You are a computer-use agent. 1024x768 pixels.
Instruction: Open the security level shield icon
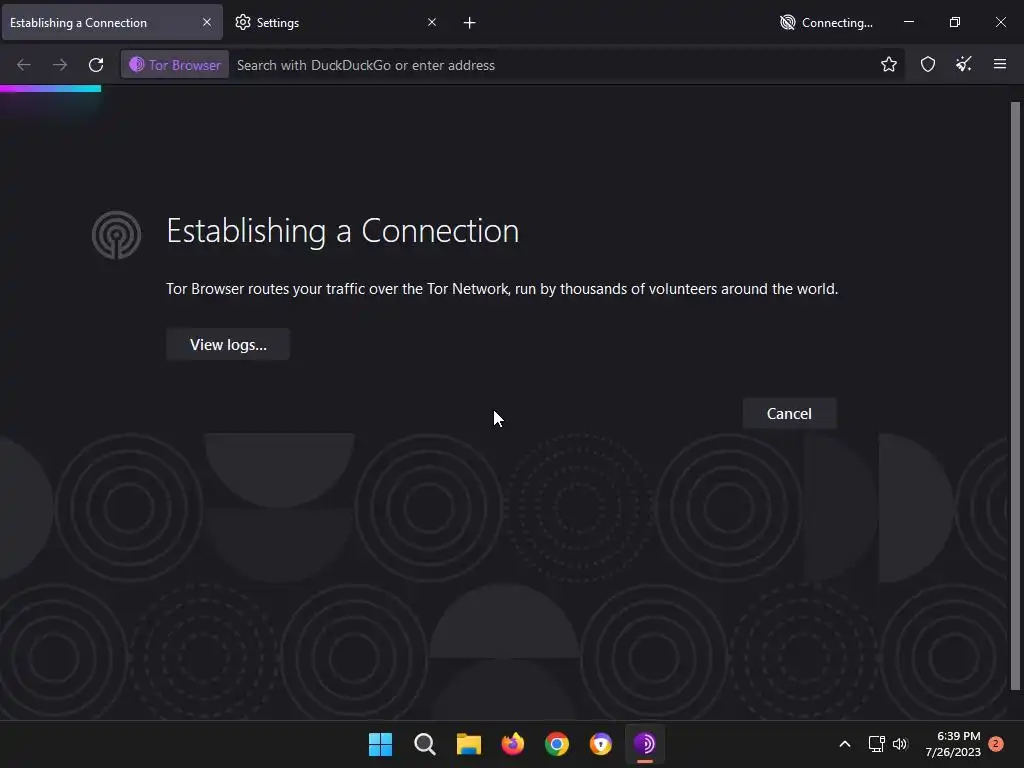click(928, 64)
